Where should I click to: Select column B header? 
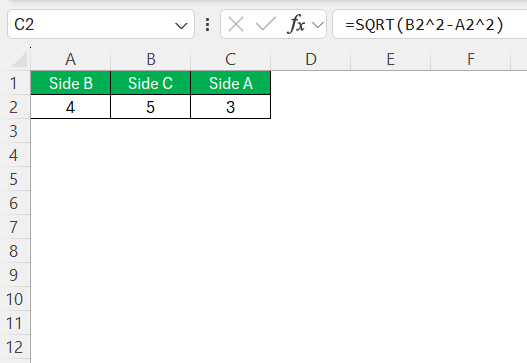151,59
